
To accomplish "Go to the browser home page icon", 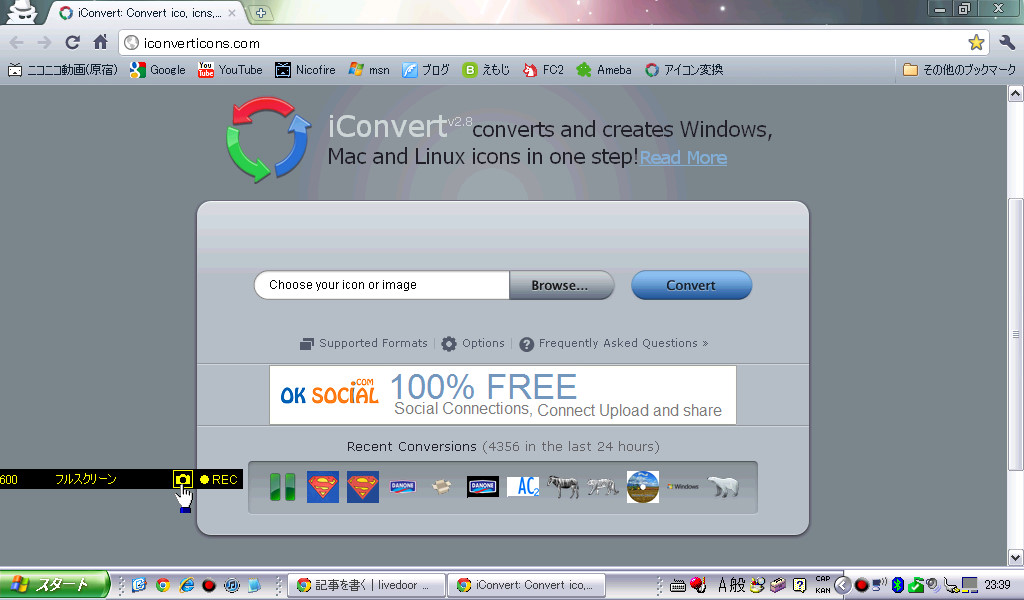I will (100, 42).
